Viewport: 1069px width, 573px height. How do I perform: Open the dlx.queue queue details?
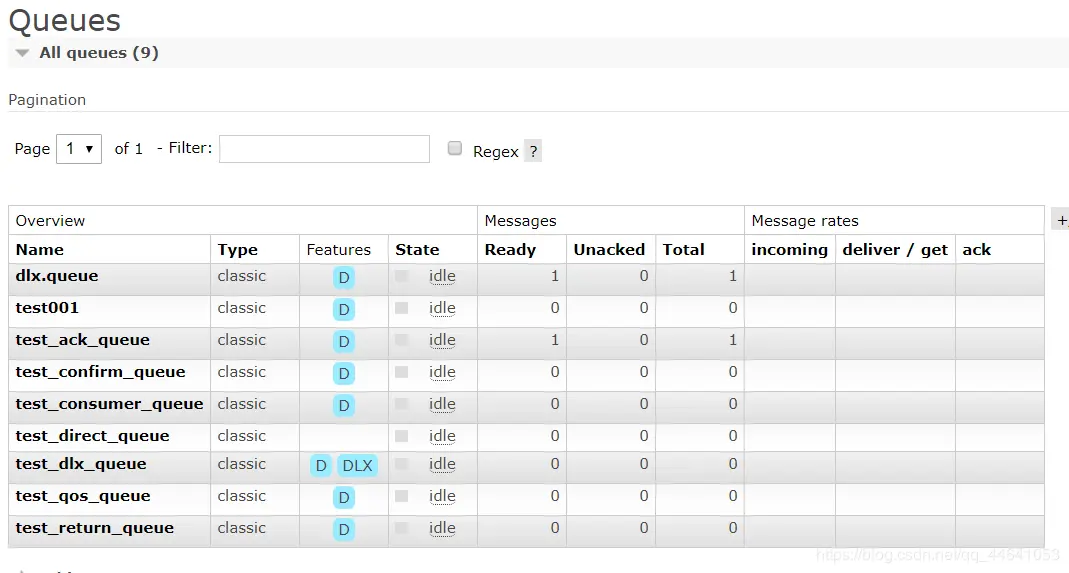57,276
